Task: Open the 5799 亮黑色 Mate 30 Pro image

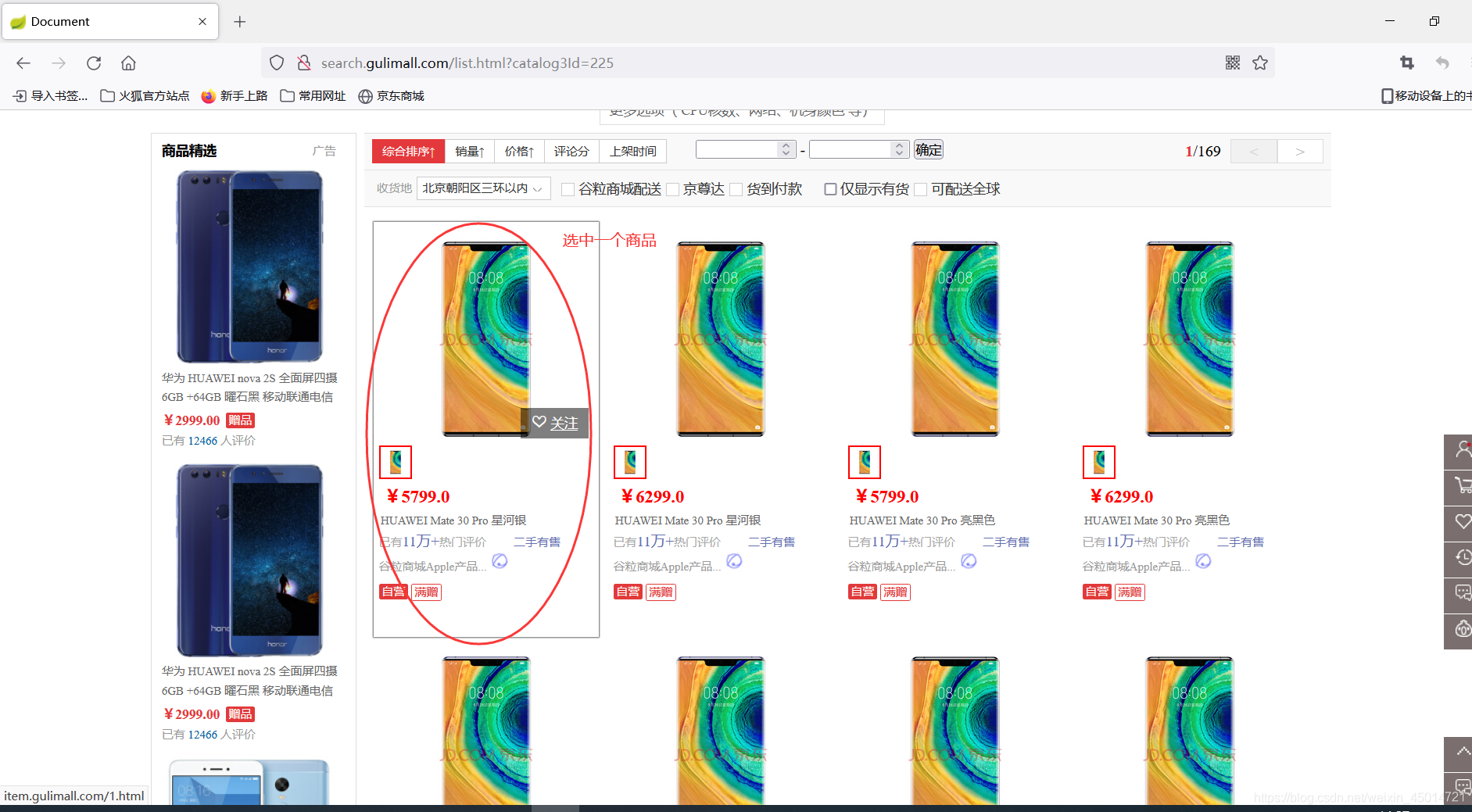Action: [955, 339]
